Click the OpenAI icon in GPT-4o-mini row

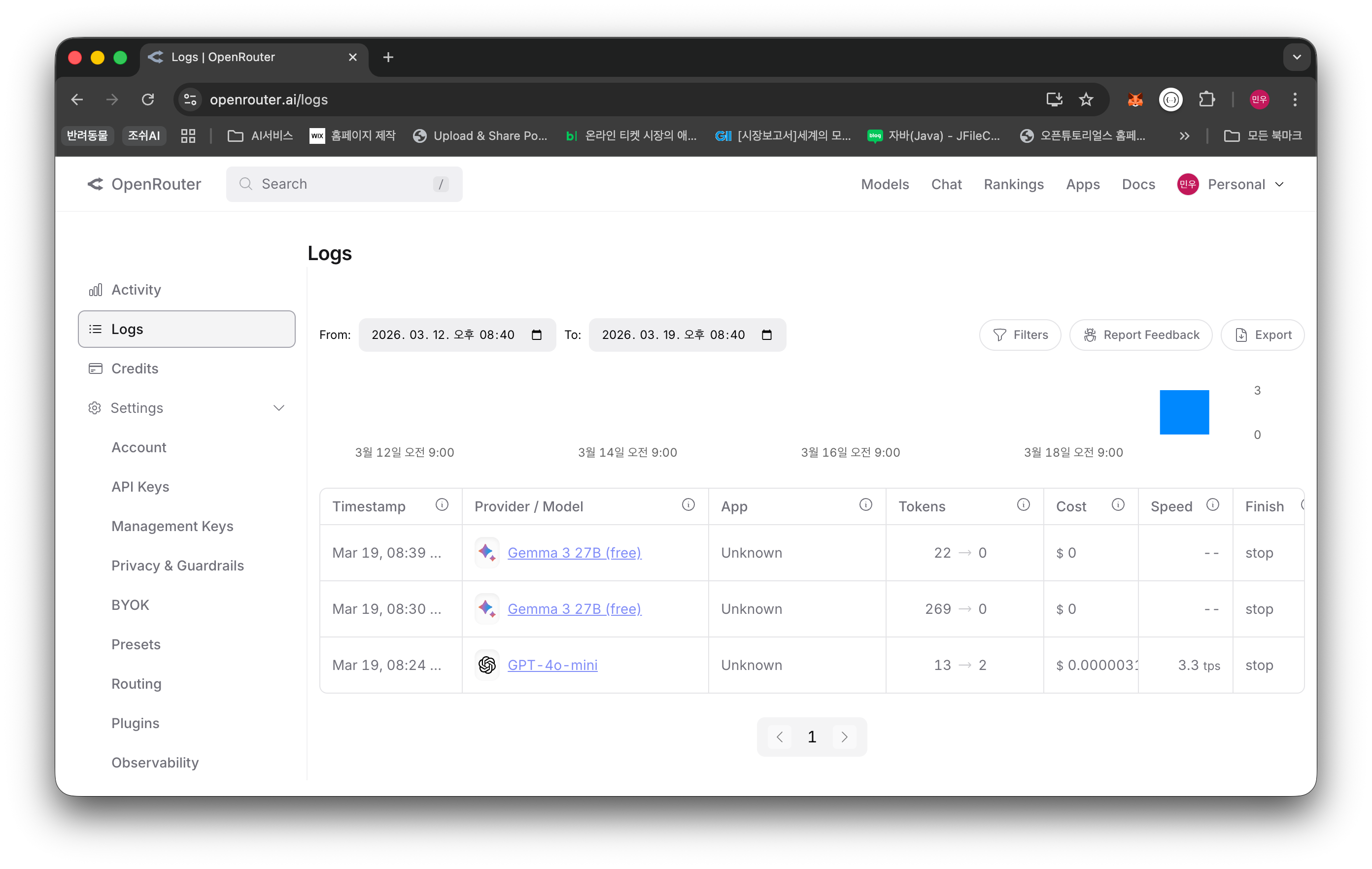(486, 665)
